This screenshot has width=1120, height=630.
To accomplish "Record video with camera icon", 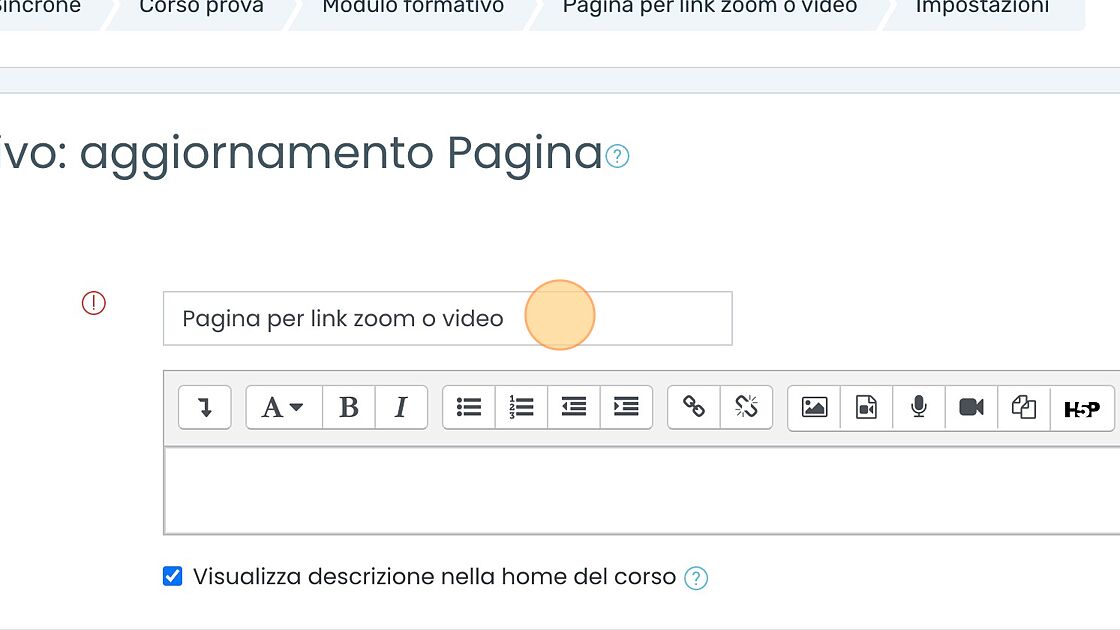I will pyautogui.click(x=971, y=407).
